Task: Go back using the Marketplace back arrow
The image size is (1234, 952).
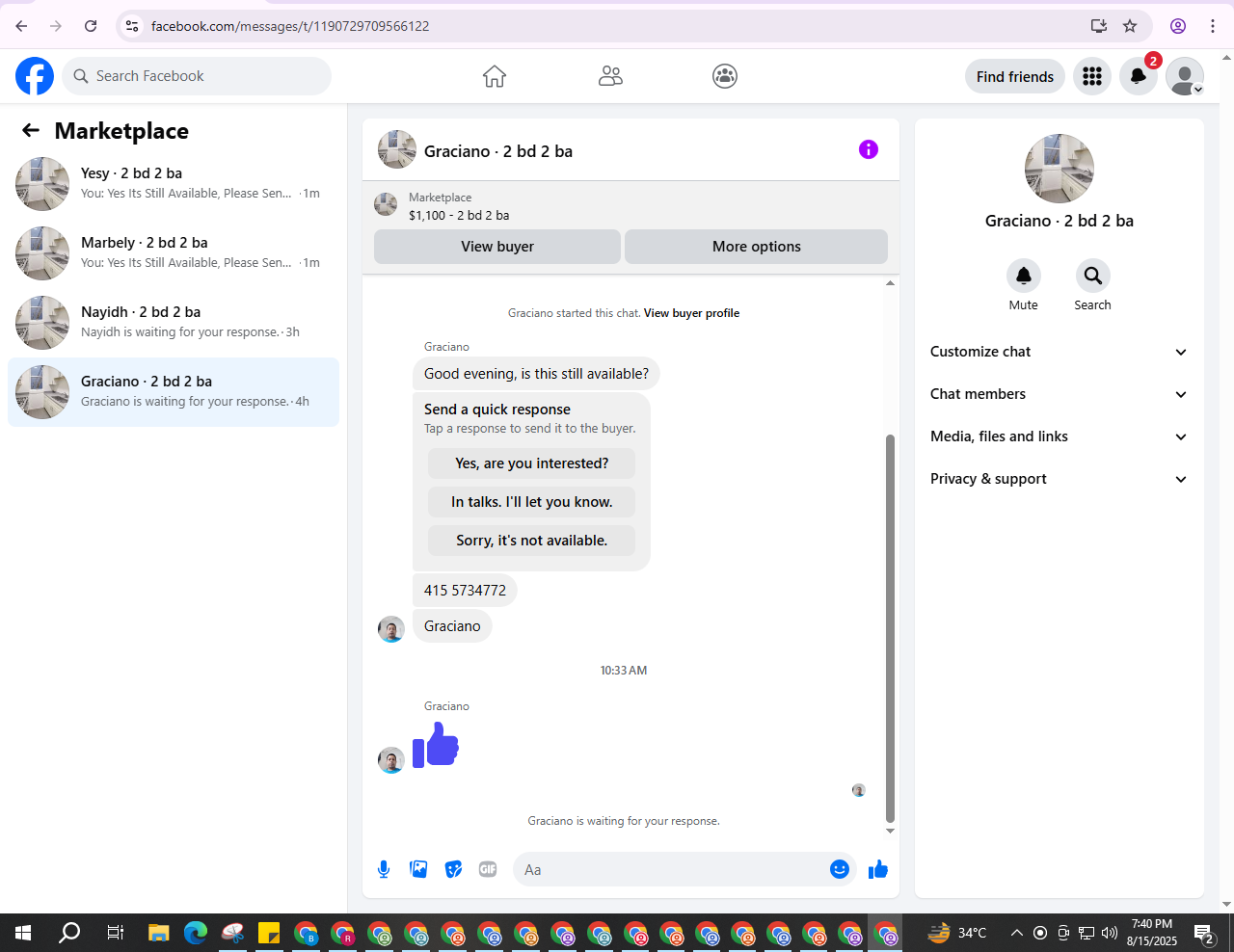Action: 31,130
